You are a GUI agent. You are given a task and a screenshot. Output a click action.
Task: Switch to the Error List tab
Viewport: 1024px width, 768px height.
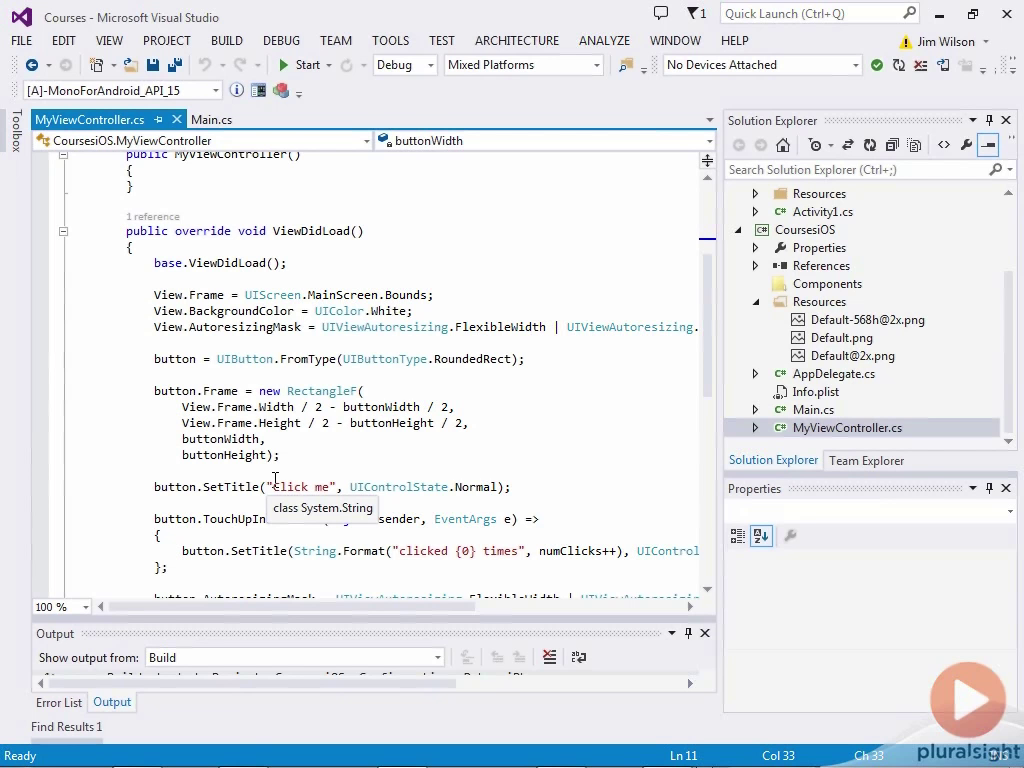coord(59,702)
